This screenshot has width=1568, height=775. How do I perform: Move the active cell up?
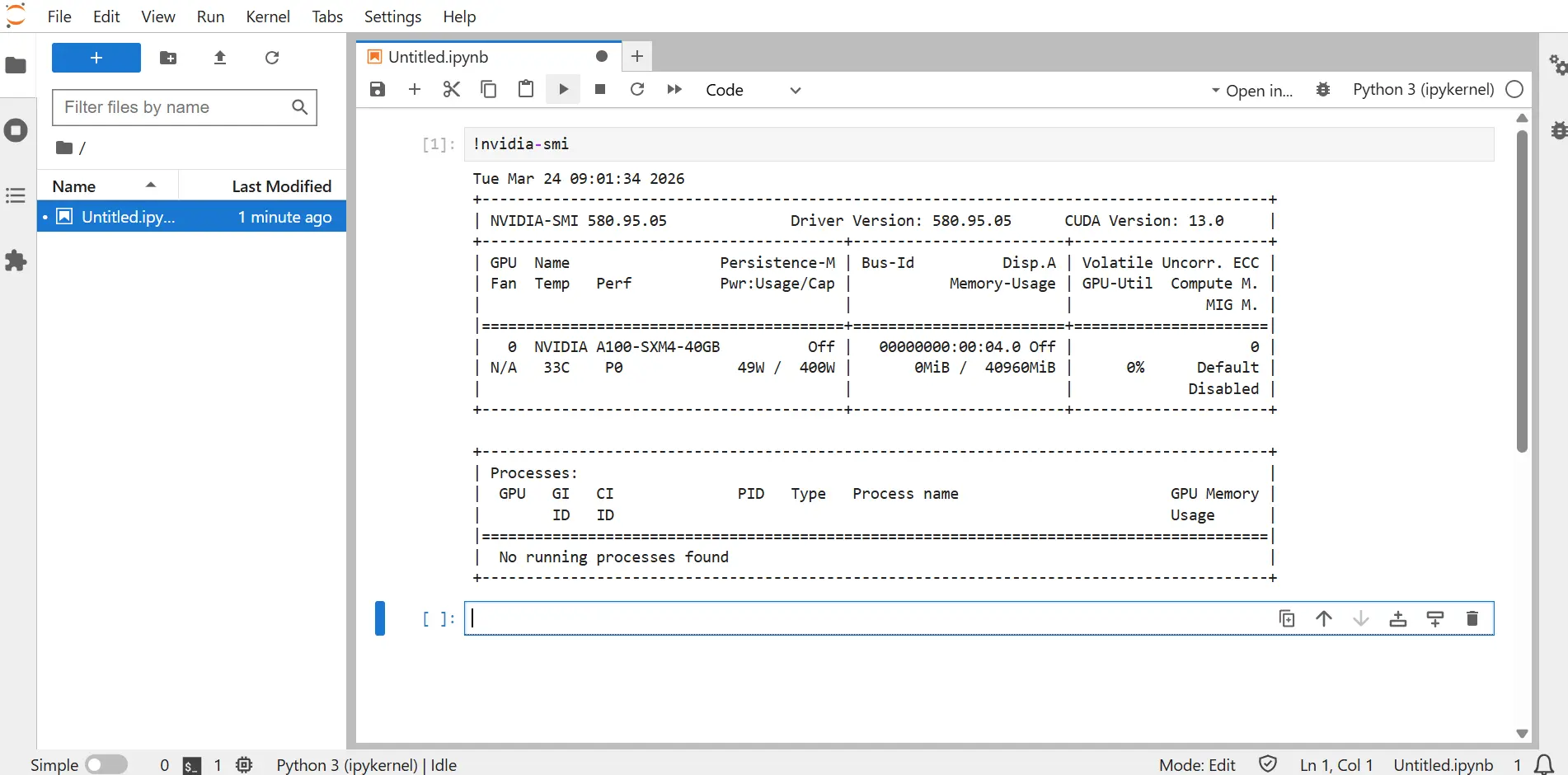click(1324, 618)
